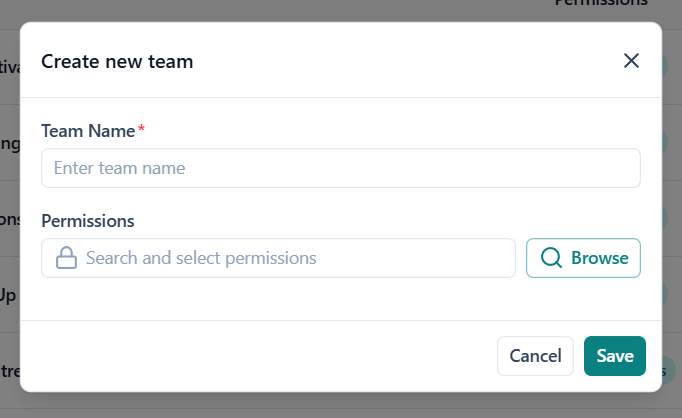This screenshot has height=418, width=682.
Task: Click the teal badge right of Save button
Action: point(666,370)
